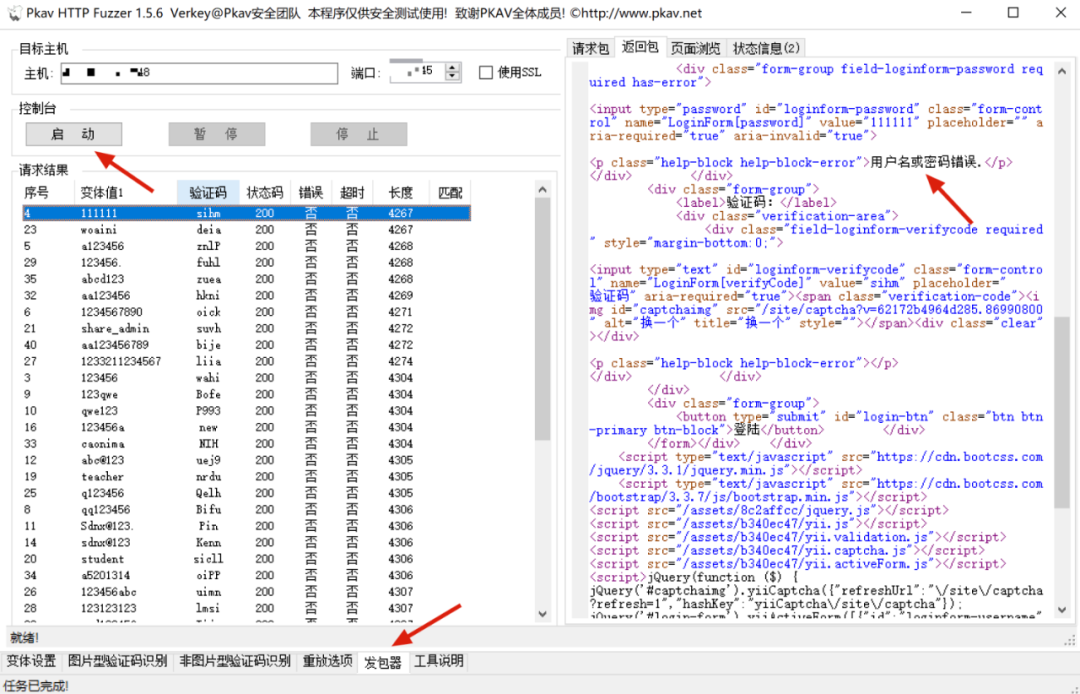Switch to the 页面浏览 tab
The width and height of the screenshot is (1080, 694).
click(695, 48)
